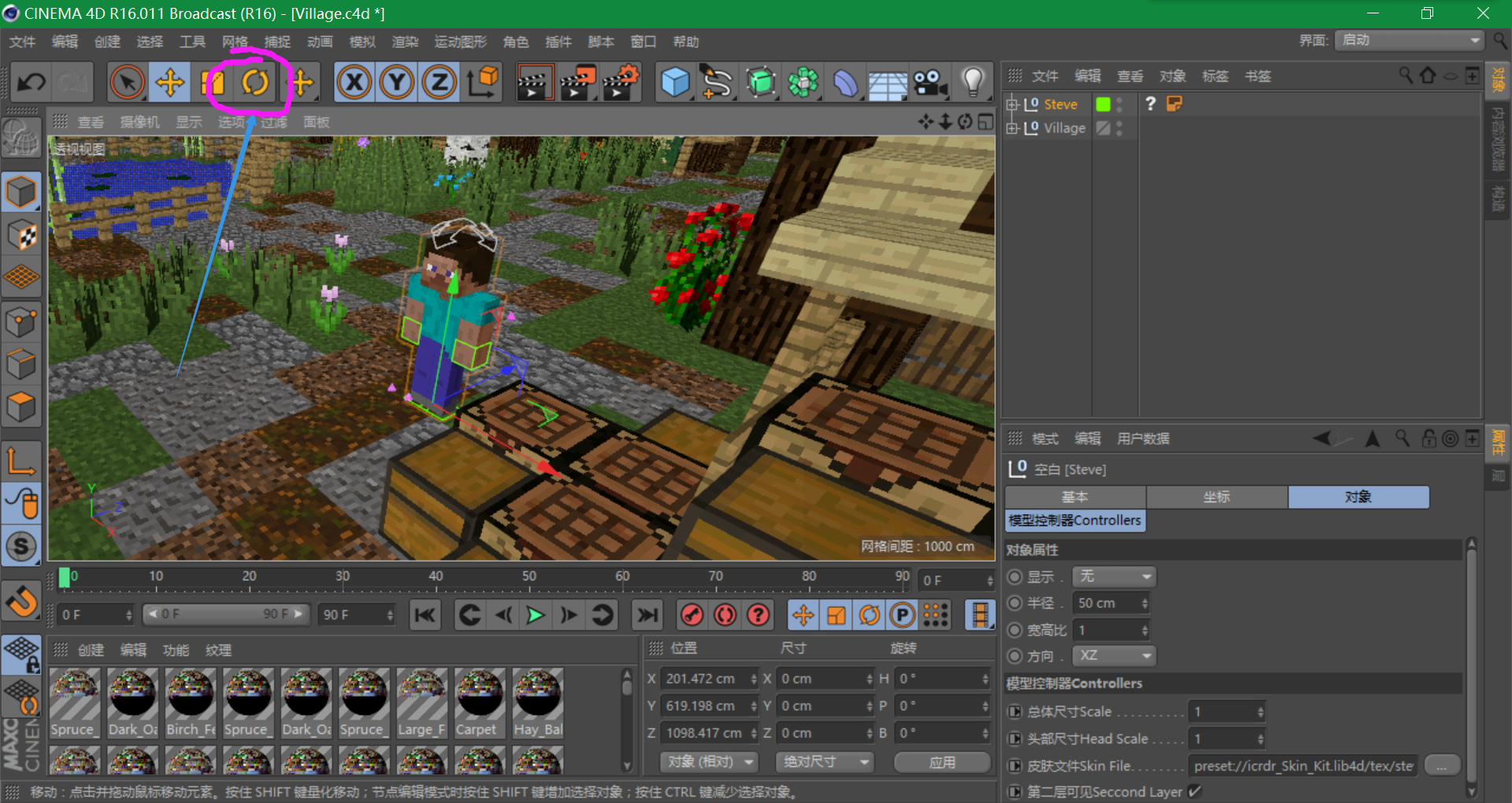The image size is (1512, 803).
Task: Open the 文件 menu in main menu bar
Action: pos(22,42)
